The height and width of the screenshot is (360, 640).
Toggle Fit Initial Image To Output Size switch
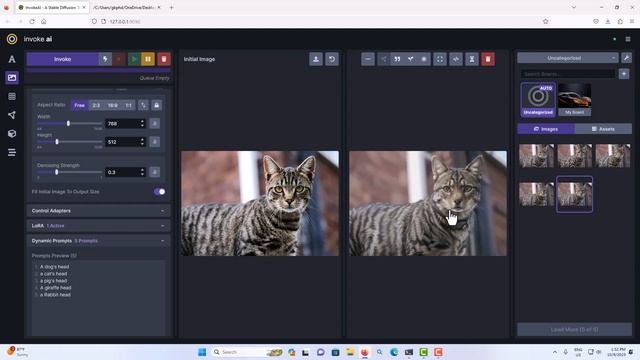coord(160,191)
